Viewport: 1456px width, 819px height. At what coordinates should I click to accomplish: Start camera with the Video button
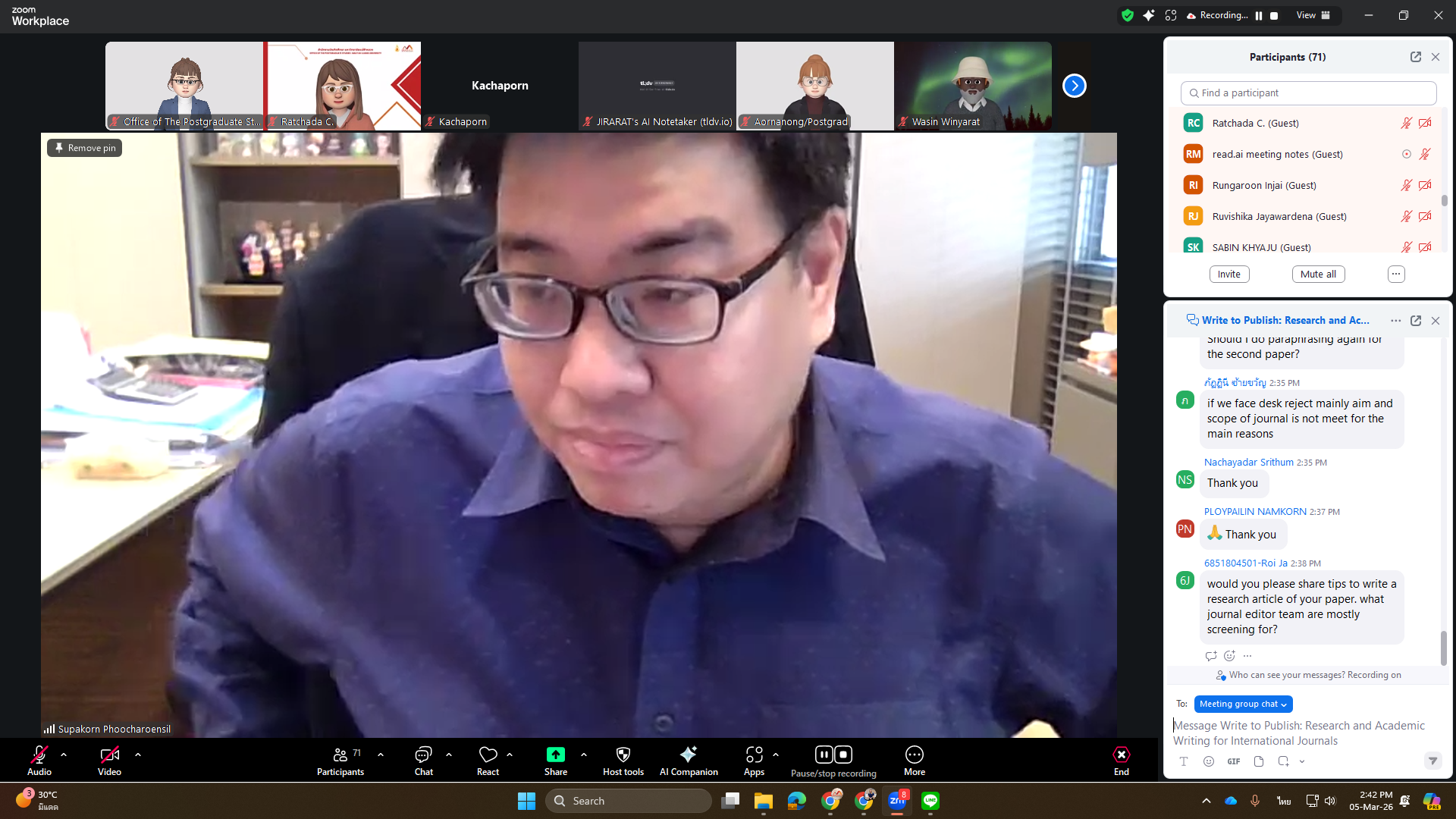pos(109,755)
